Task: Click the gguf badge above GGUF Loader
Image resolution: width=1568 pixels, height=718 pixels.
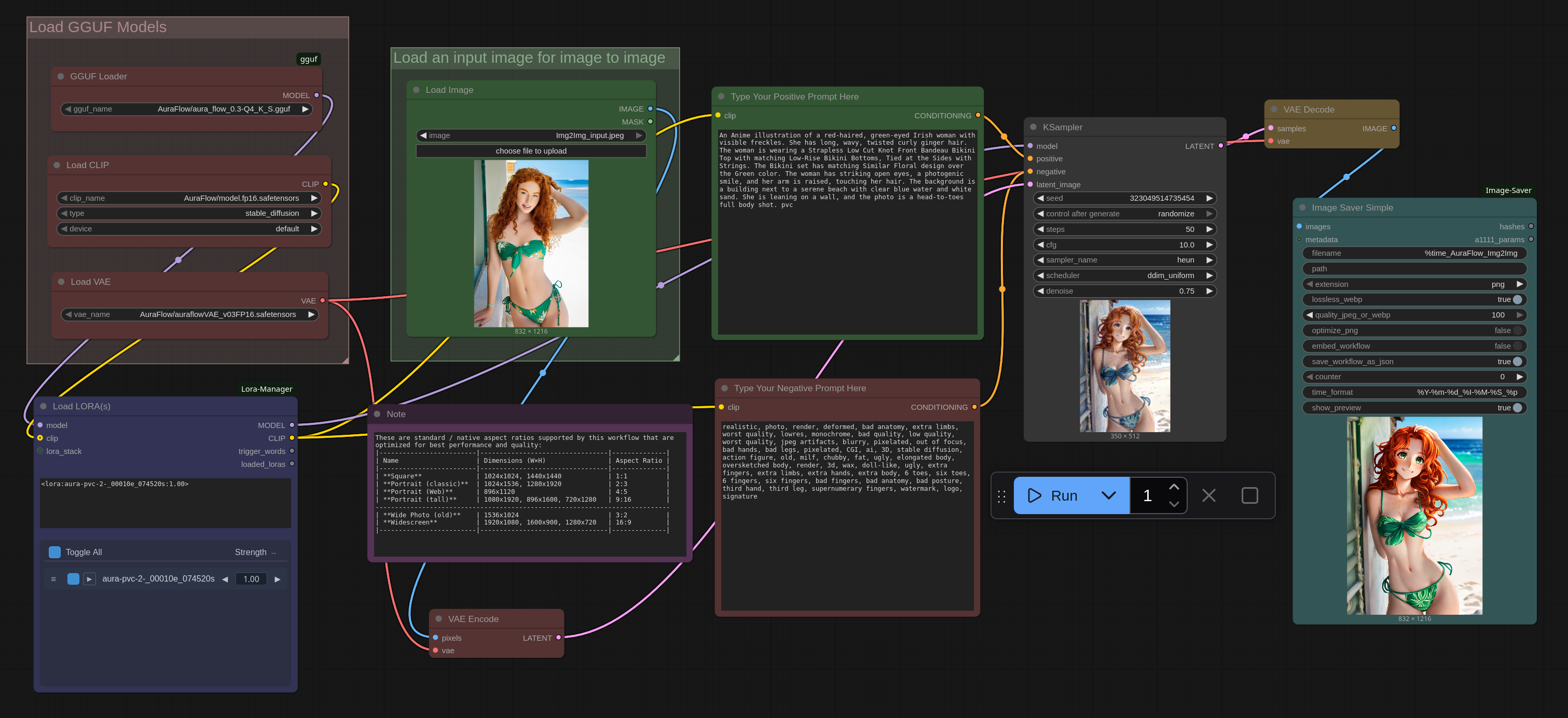Action: point(308,59)
